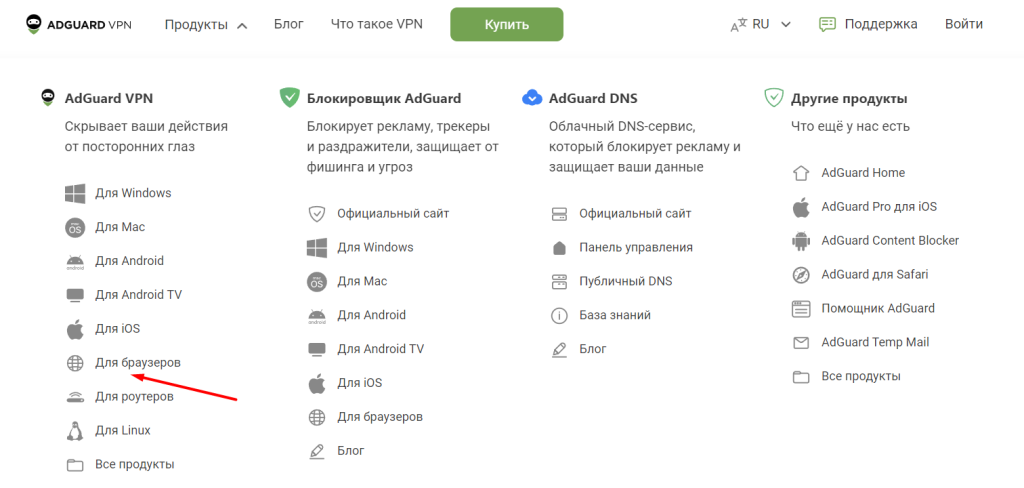Open Для Android TV under Блокировщик AdGuard
Viewport: 1024px width, 488px height.
pos(380,349)
